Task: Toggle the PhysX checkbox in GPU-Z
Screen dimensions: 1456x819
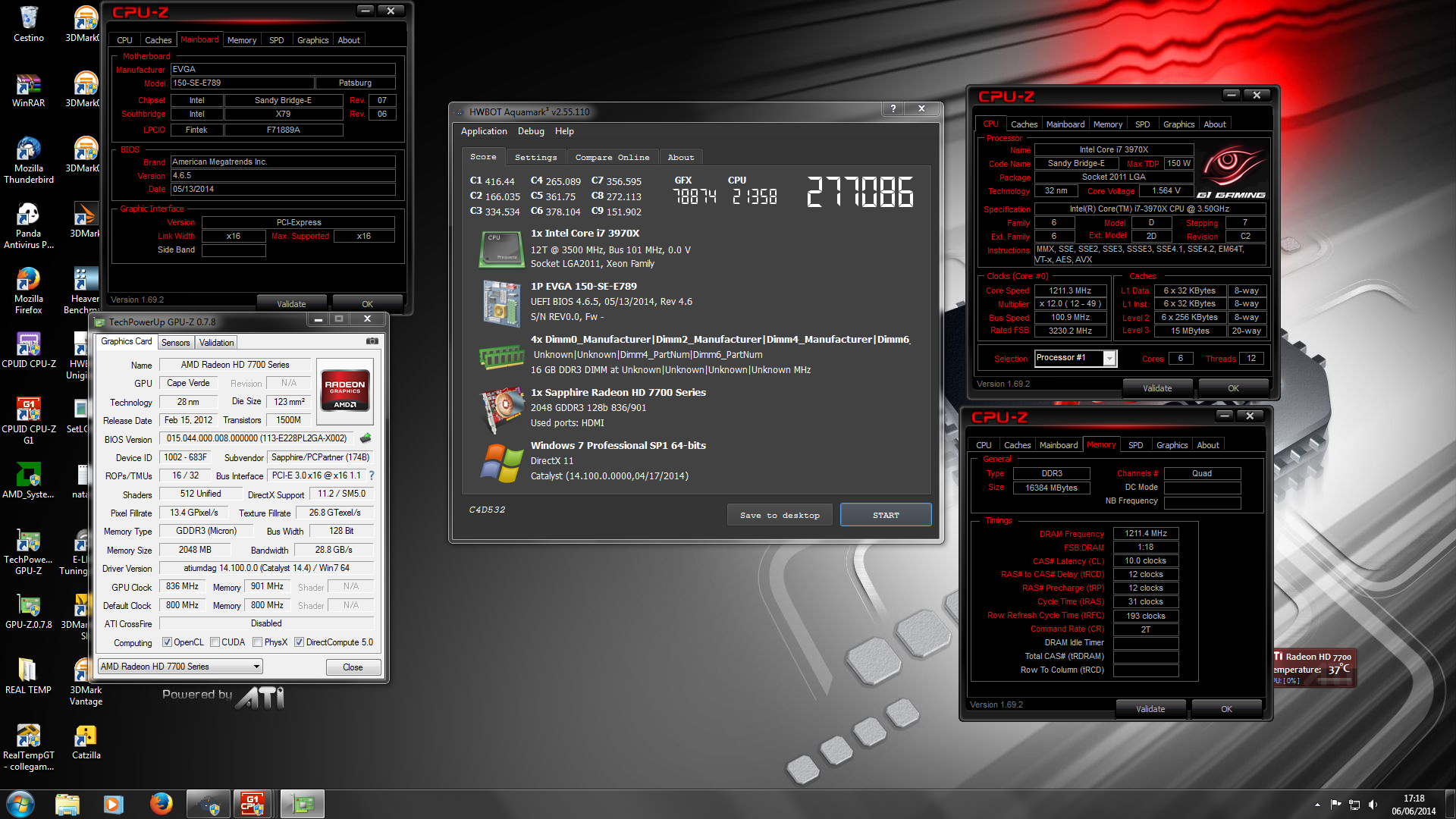Action: click(258, 642)
